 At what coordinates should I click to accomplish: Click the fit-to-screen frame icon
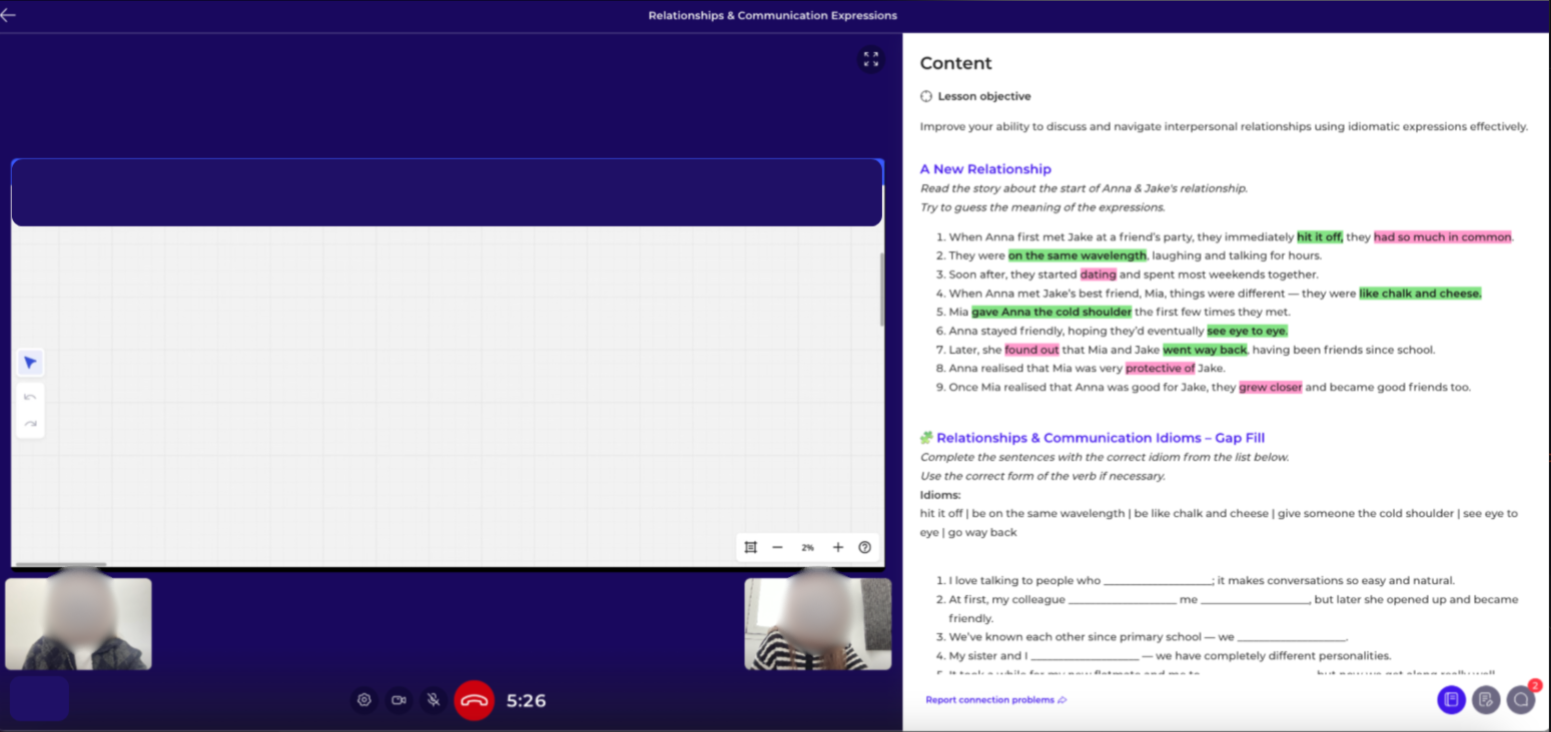(x=750, y=547)
